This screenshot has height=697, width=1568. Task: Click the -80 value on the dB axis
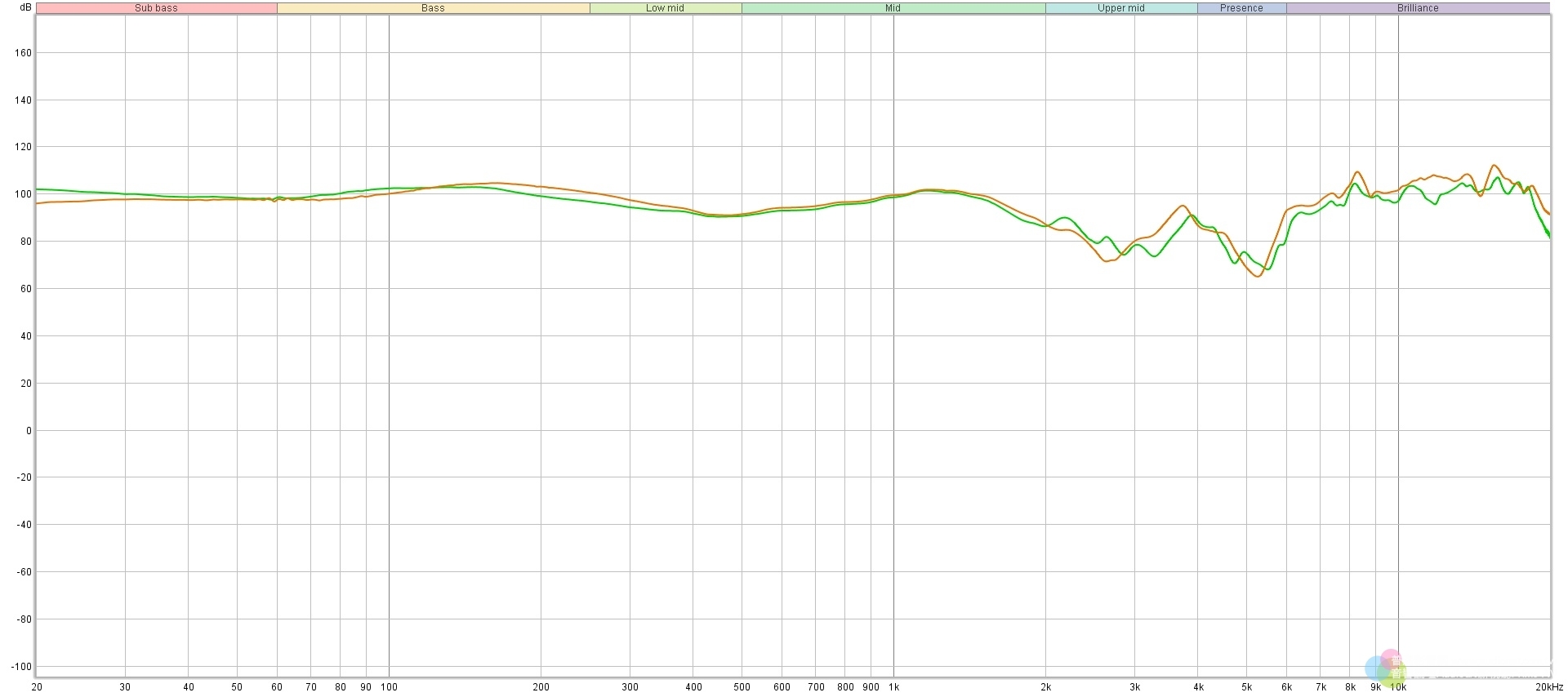click(x=23, y=619)
